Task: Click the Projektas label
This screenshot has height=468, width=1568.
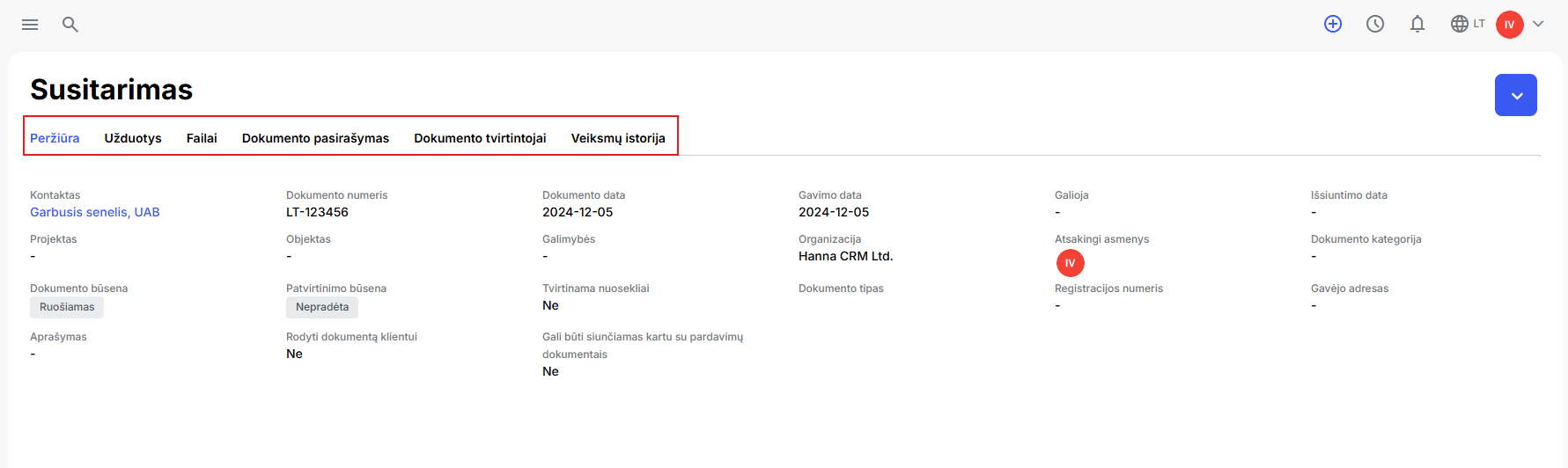Action: pyautogui.click(x=54, y=239)
